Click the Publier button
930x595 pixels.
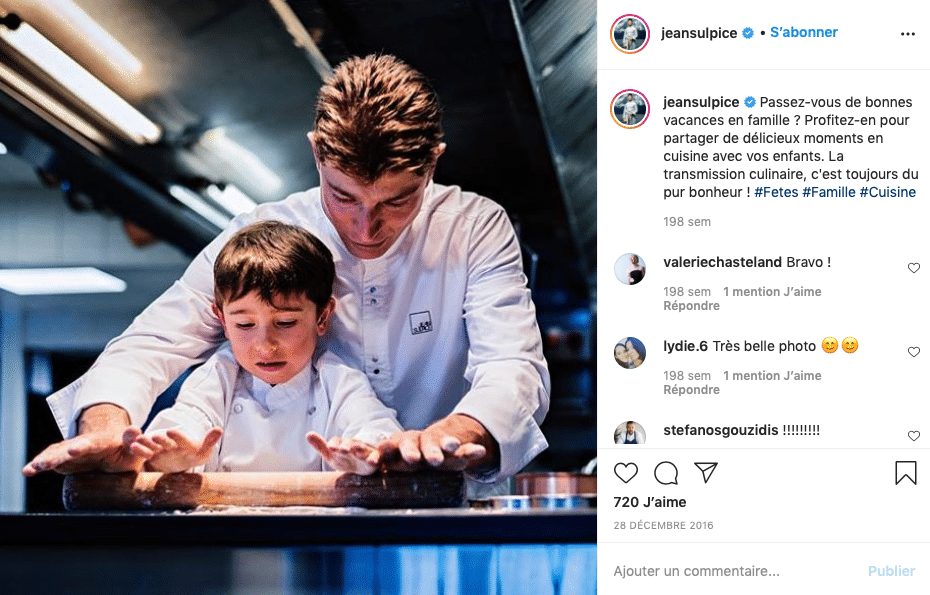[x=891, y=571]
